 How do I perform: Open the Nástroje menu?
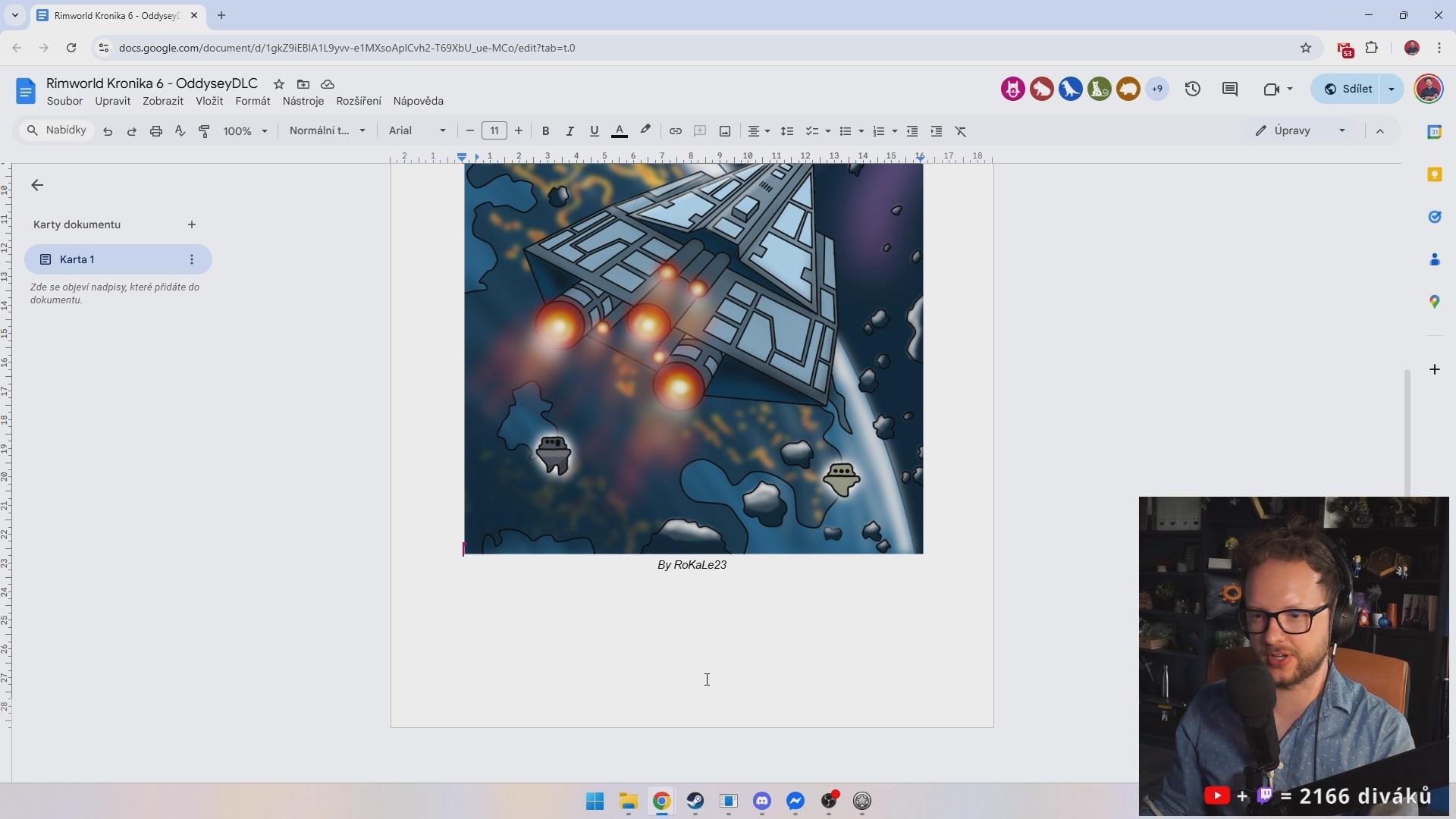tap(303, 101)
